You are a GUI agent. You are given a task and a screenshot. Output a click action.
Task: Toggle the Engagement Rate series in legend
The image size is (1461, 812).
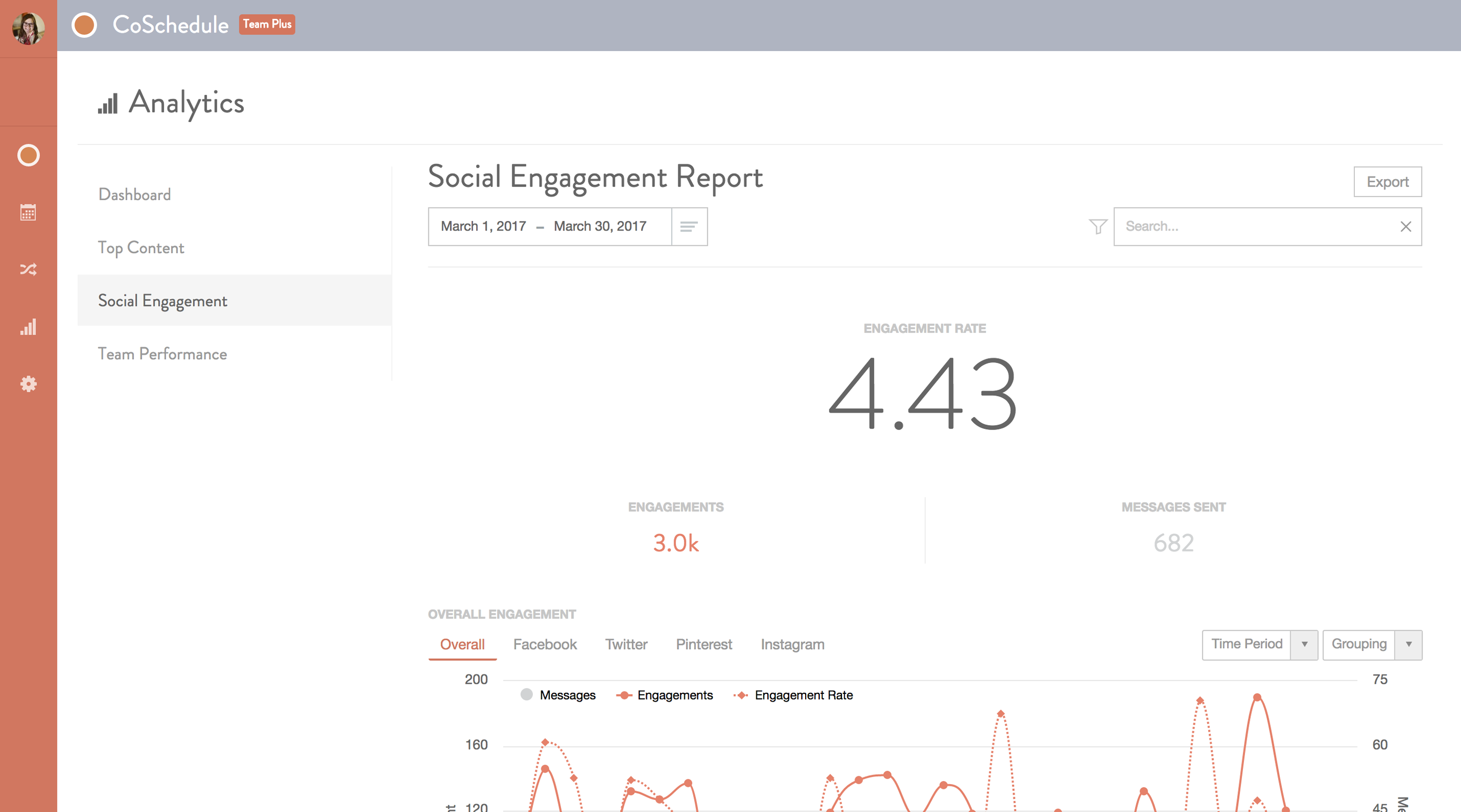pos(794,695)
